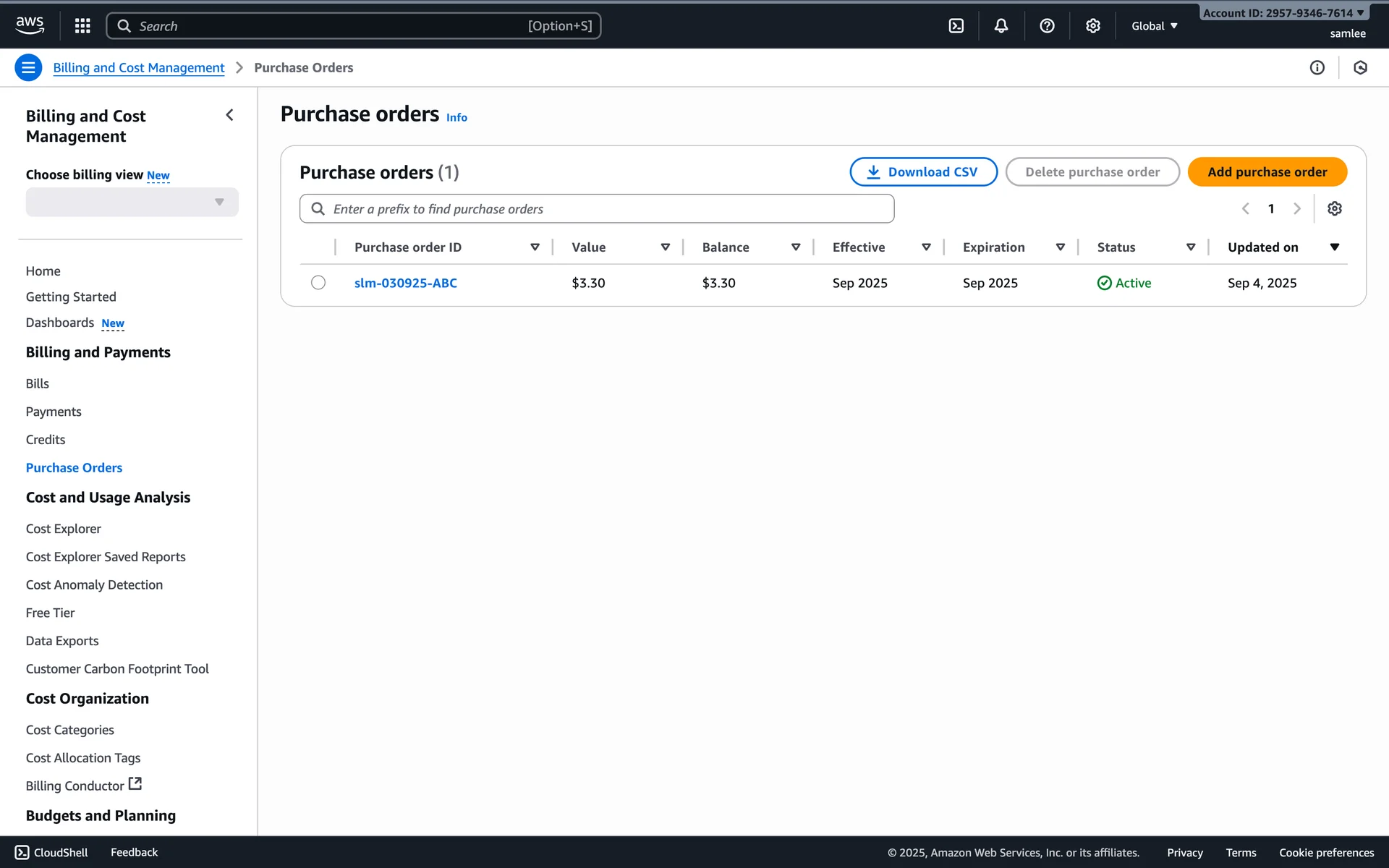Open console settings gear in header
The width and height of the screenshot is (1389, 868).
[1092, 26]
